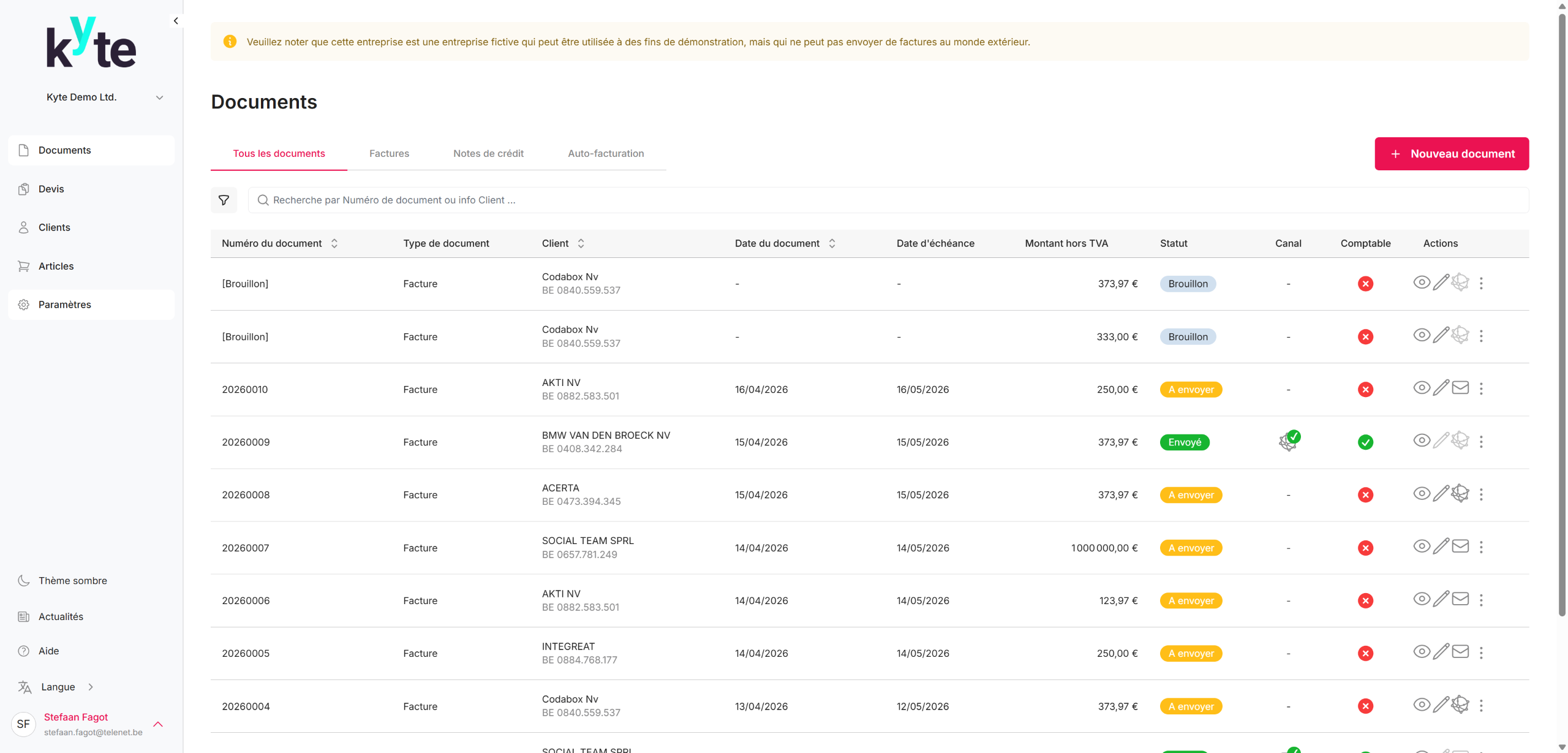
Task: Click the filter funnel icon
Action: pos(224,200)
